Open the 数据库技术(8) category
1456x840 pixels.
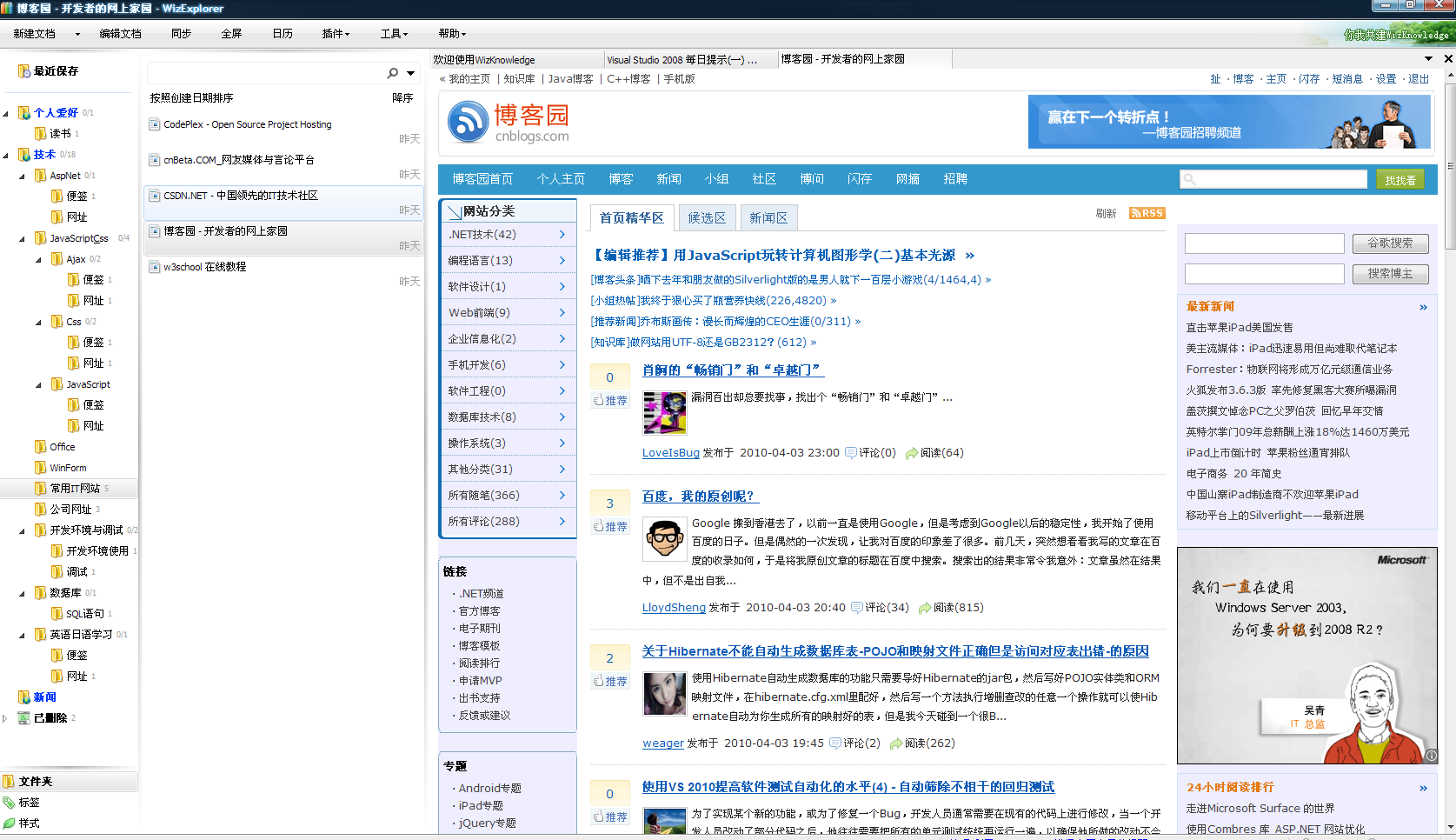(x=509, y=417)
